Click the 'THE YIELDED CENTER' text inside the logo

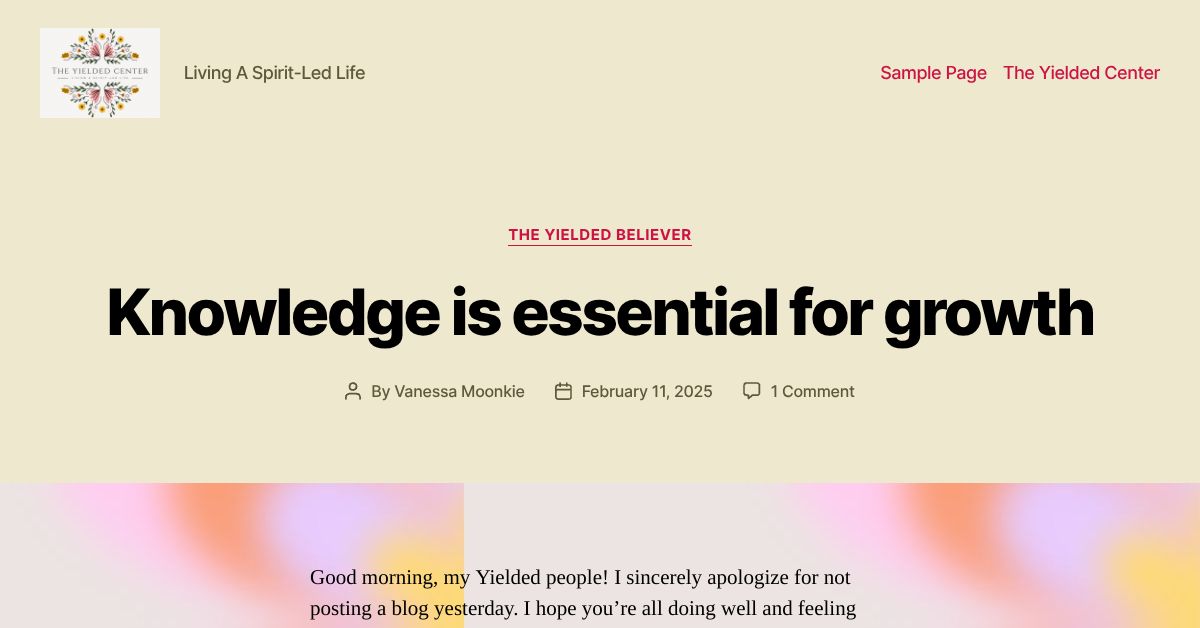pos(99,70)
